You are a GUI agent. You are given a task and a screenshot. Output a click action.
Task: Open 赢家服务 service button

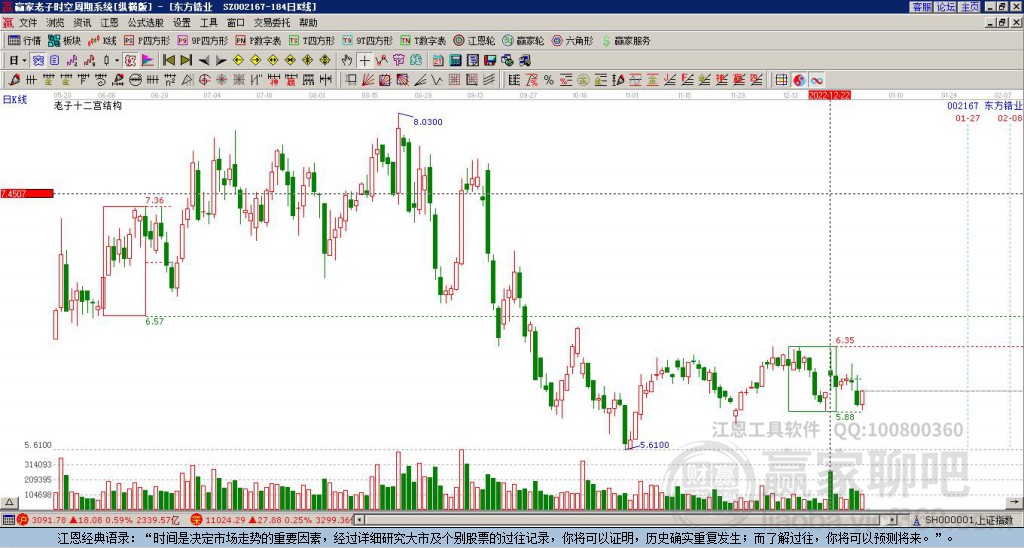click(x=626, y=41)
